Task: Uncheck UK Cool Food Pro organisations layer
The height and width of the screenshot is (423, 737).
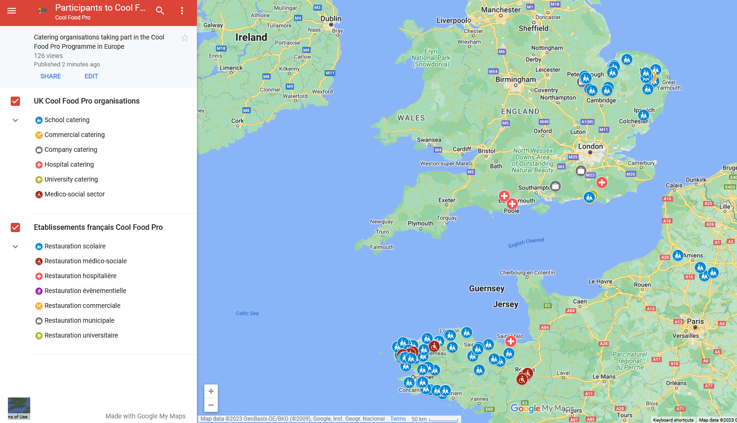Action: 16,101
